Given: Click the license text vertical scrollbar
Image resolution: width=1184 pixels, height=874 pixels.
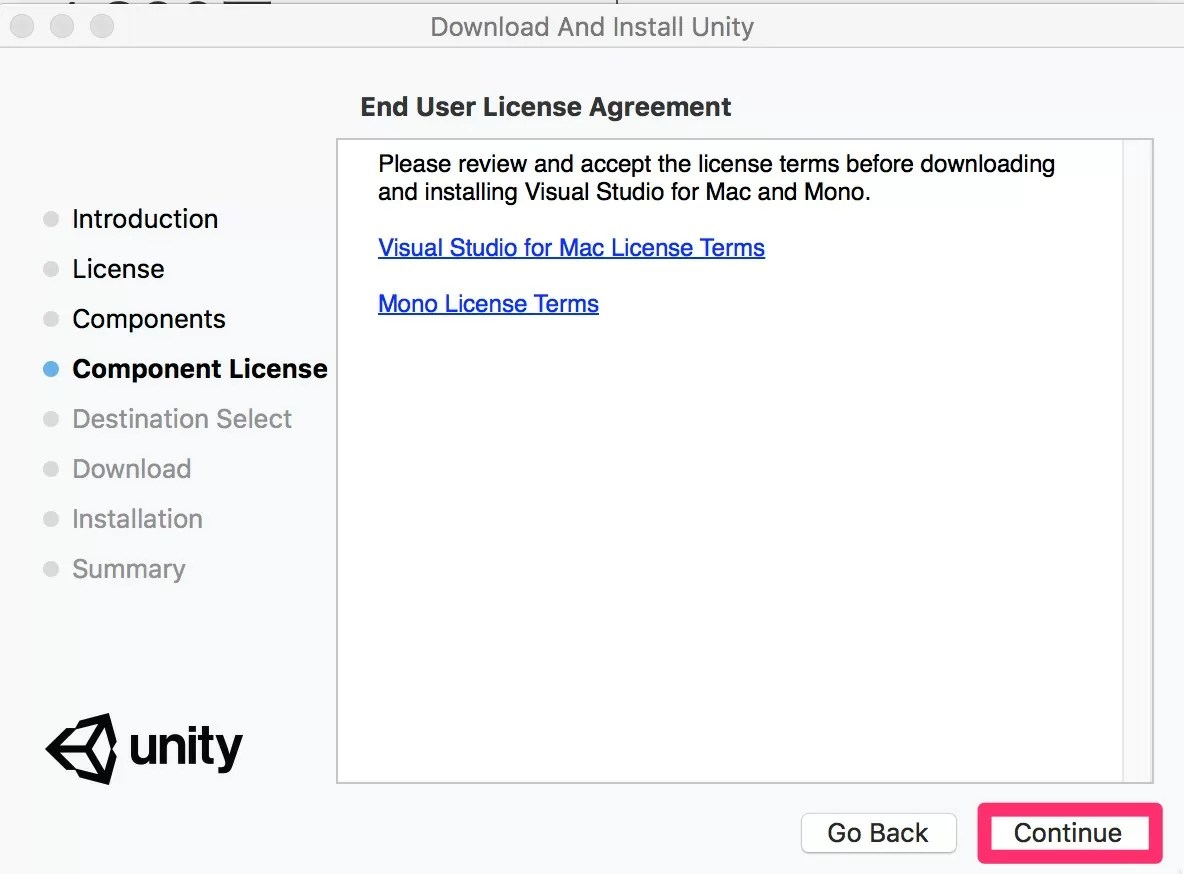Looking at the screenshot, I should pyautogui.click(x=1137, y=461).
